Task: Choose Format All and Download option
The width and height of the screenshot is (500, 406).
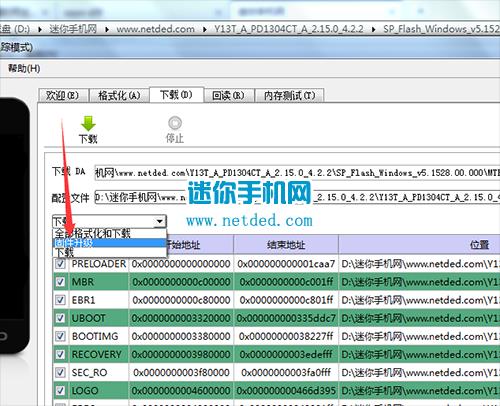Action: pyautogui.click(x=109, y=233)
